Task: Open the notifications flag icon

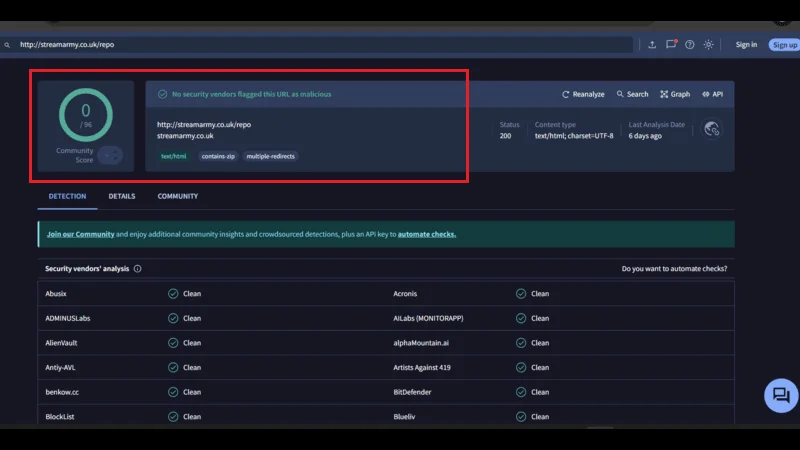Action: (x=671, y=44)
